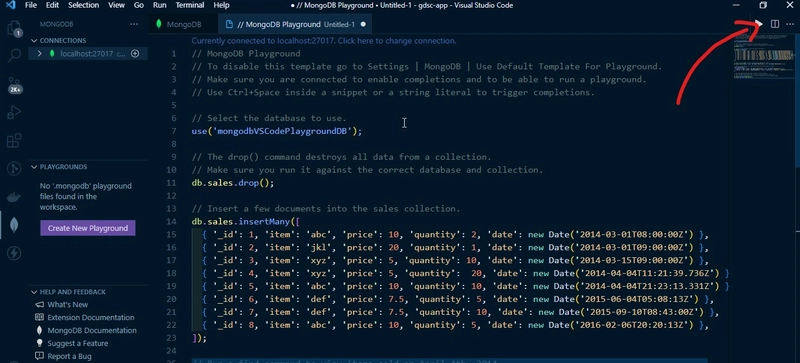
Task: Click line number 5 in the gutter
Action: coord(174,105)
